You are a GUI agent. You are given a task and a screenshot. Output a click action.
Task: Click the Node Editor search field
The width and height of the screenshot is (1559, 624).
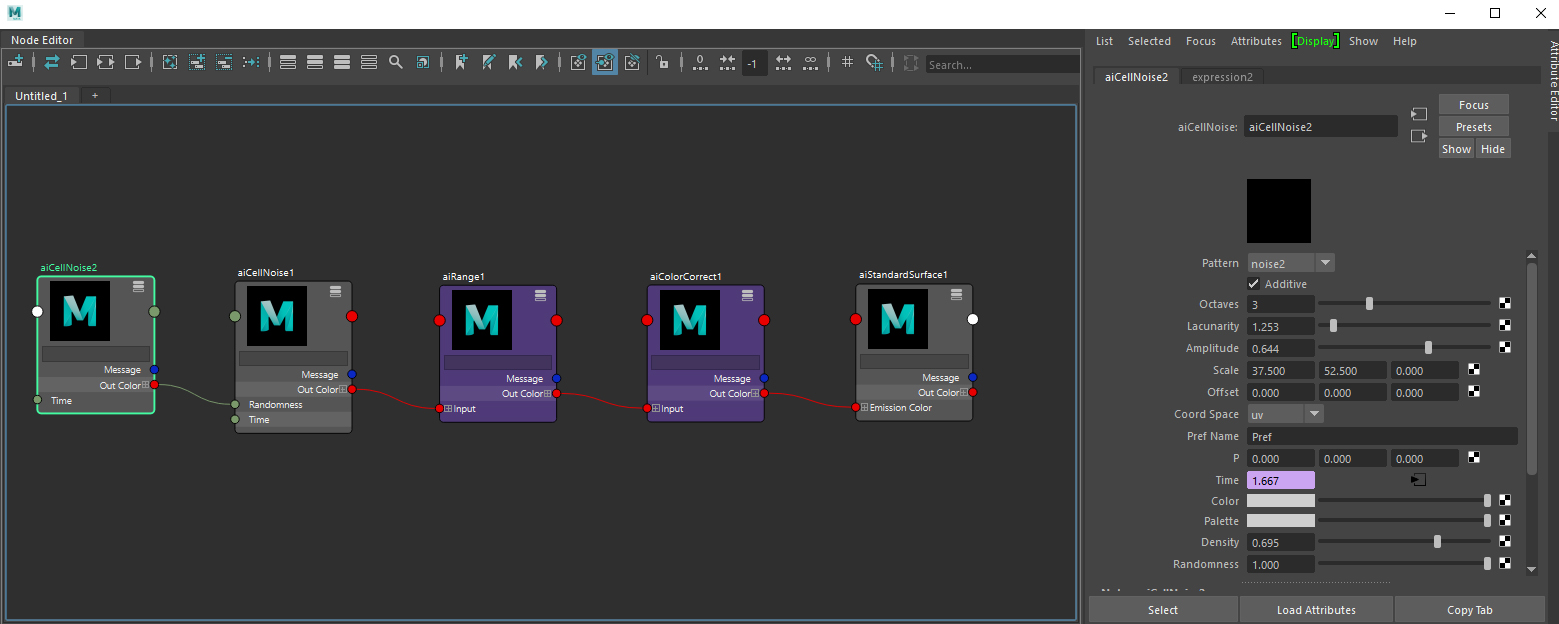coord(1000,65)
